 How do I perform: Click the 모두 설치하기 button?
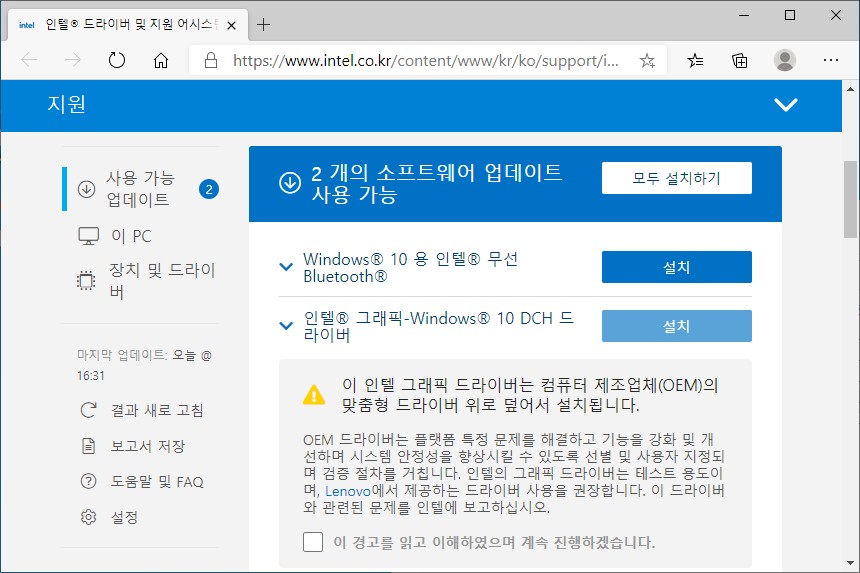pos(676,178)
